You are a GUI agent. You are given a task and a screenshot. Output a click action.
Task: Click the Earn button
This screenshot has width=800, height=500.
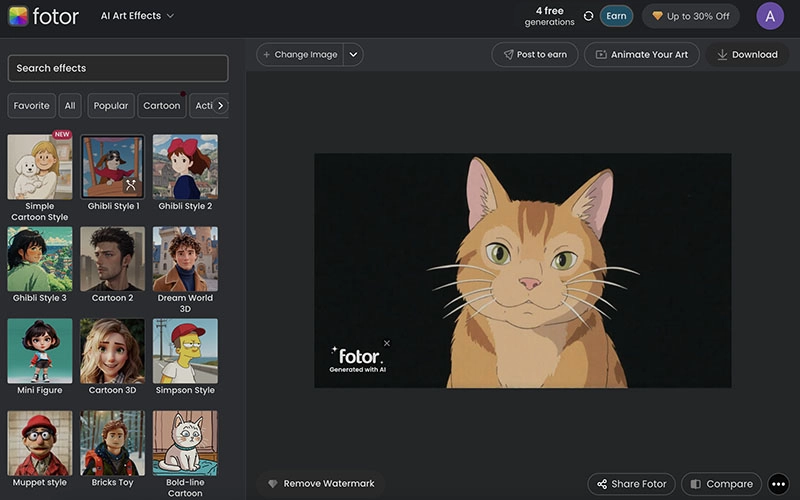click(616, 16)
